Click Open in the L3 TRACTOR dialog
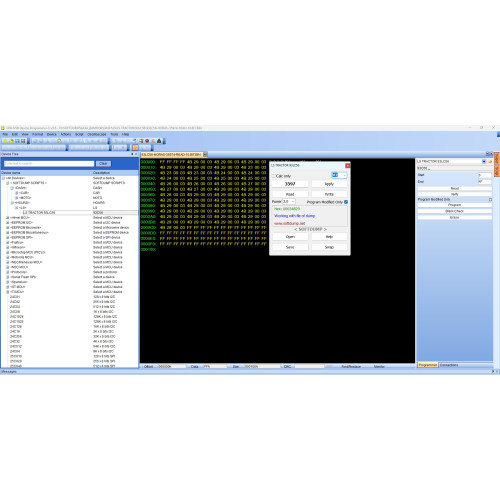Image resolution: width=500 pixels, height=500 pixels. (x=290, y=237)
